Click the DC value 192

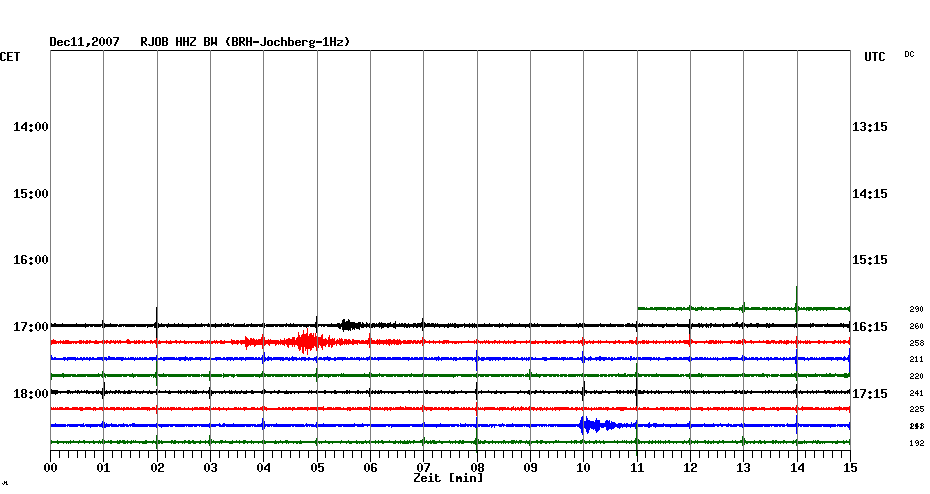pos(916,442)
